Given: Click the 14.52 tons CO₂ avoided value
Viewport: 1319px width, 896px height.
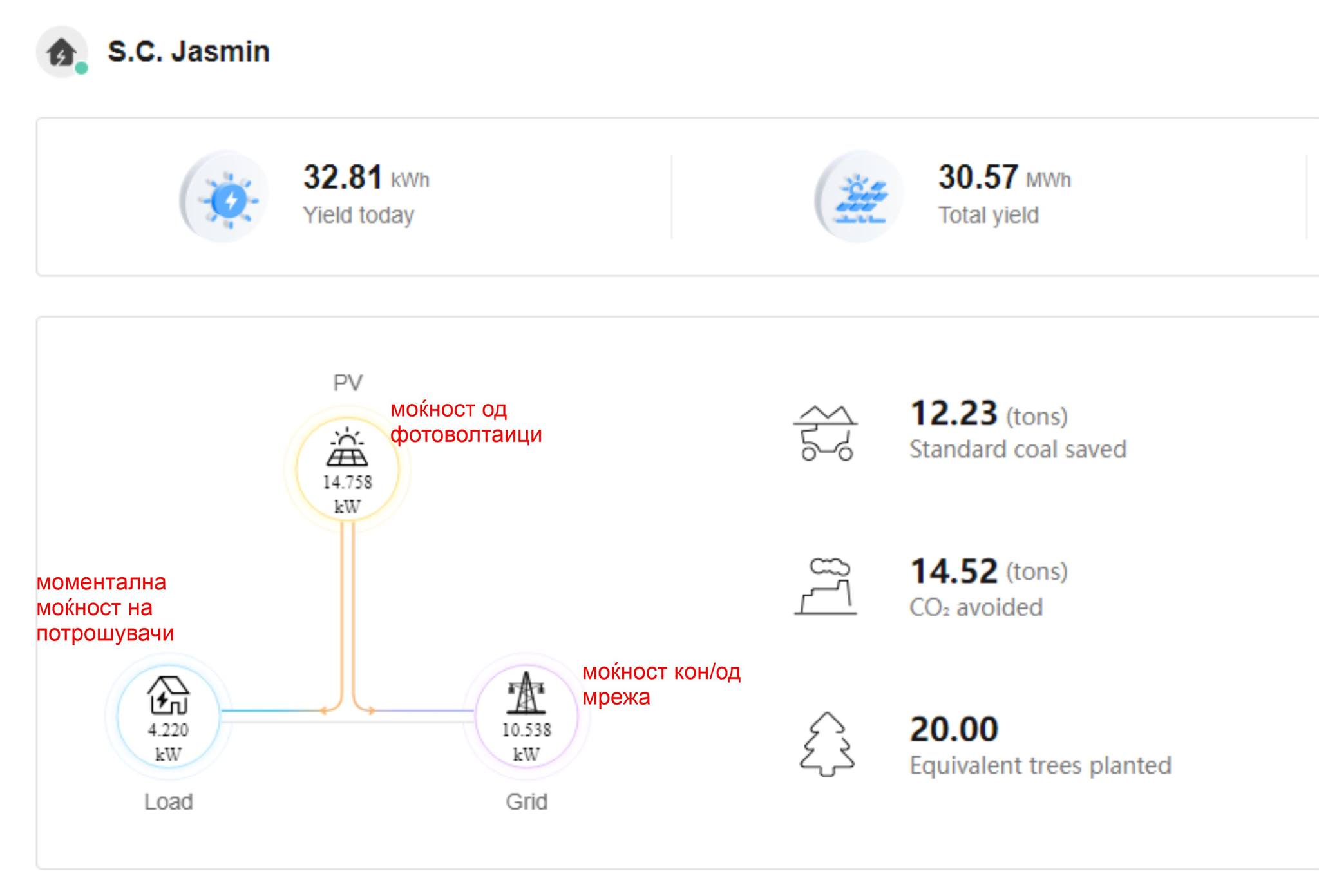Looking at the screenshot, I should [x=989, y=571].
